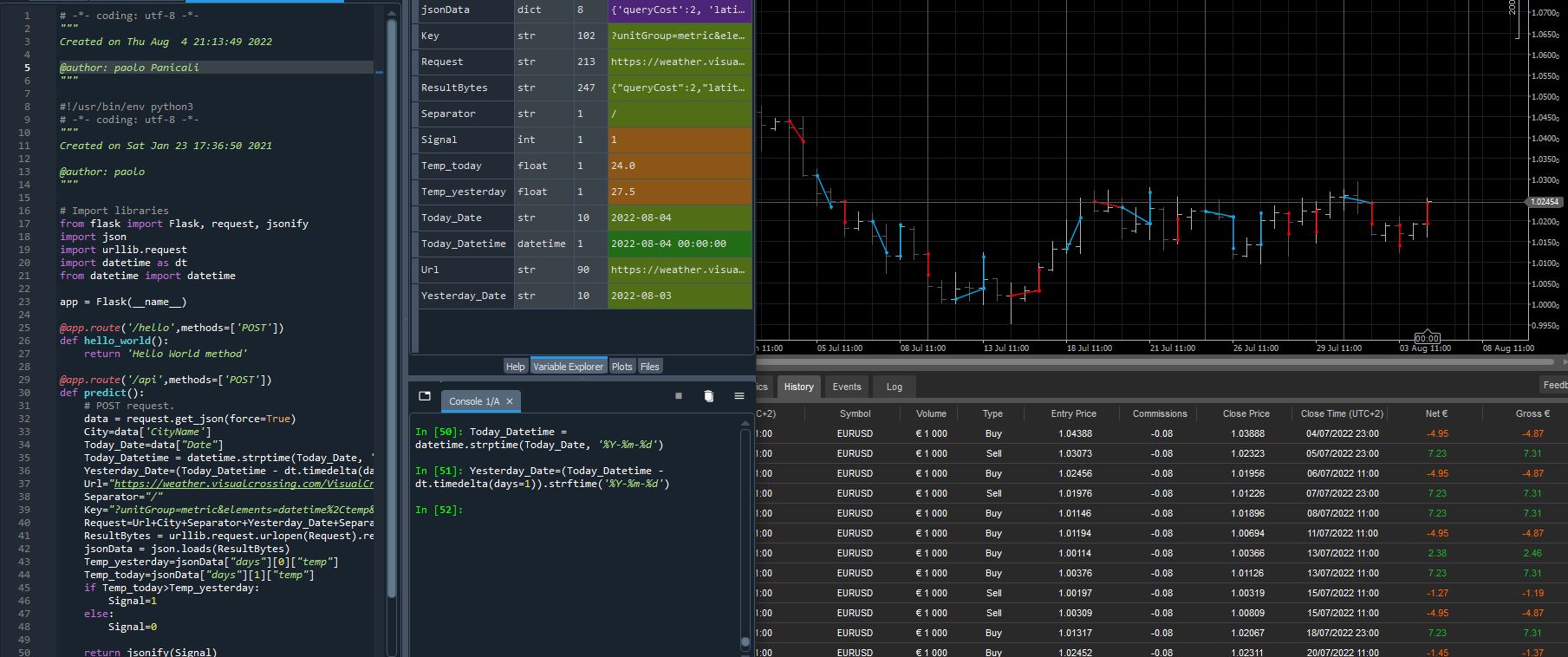
Task: Select the Url variable name
Action: pos(430,270)
